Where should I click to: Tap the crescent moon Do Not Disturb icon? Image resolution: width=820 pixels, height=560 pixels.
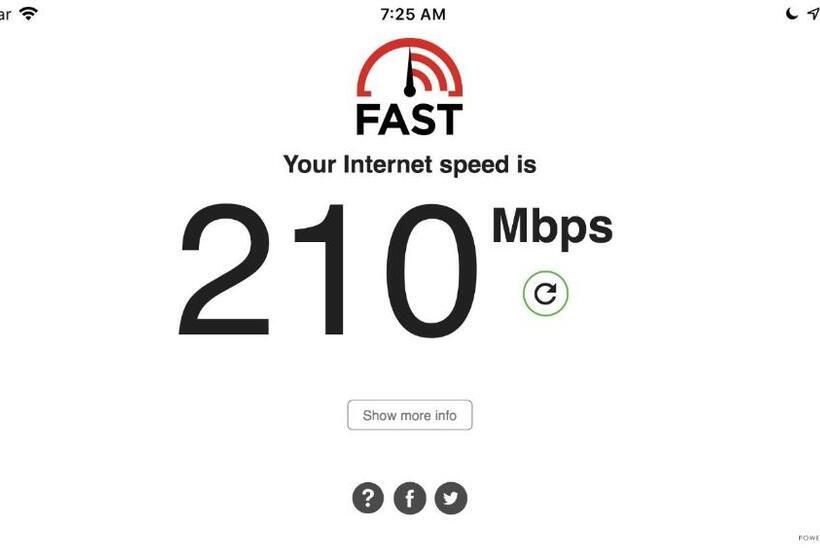pyautogui.click(x=792, y=14)
